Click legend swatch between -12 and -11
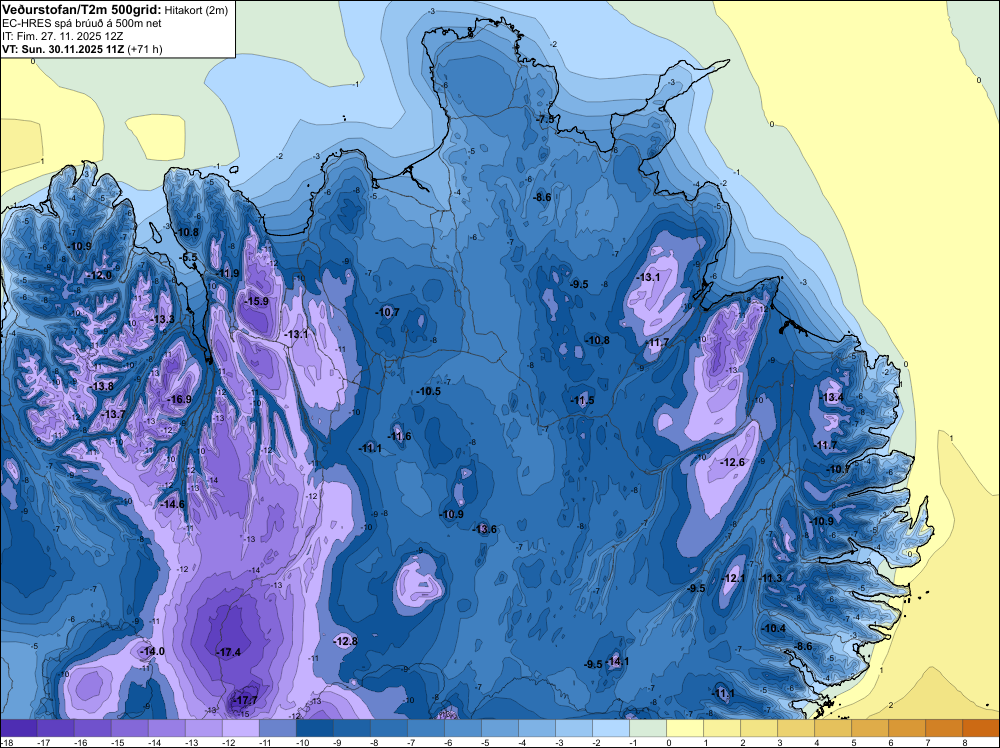1000x748 pixels. coord(240,728)
